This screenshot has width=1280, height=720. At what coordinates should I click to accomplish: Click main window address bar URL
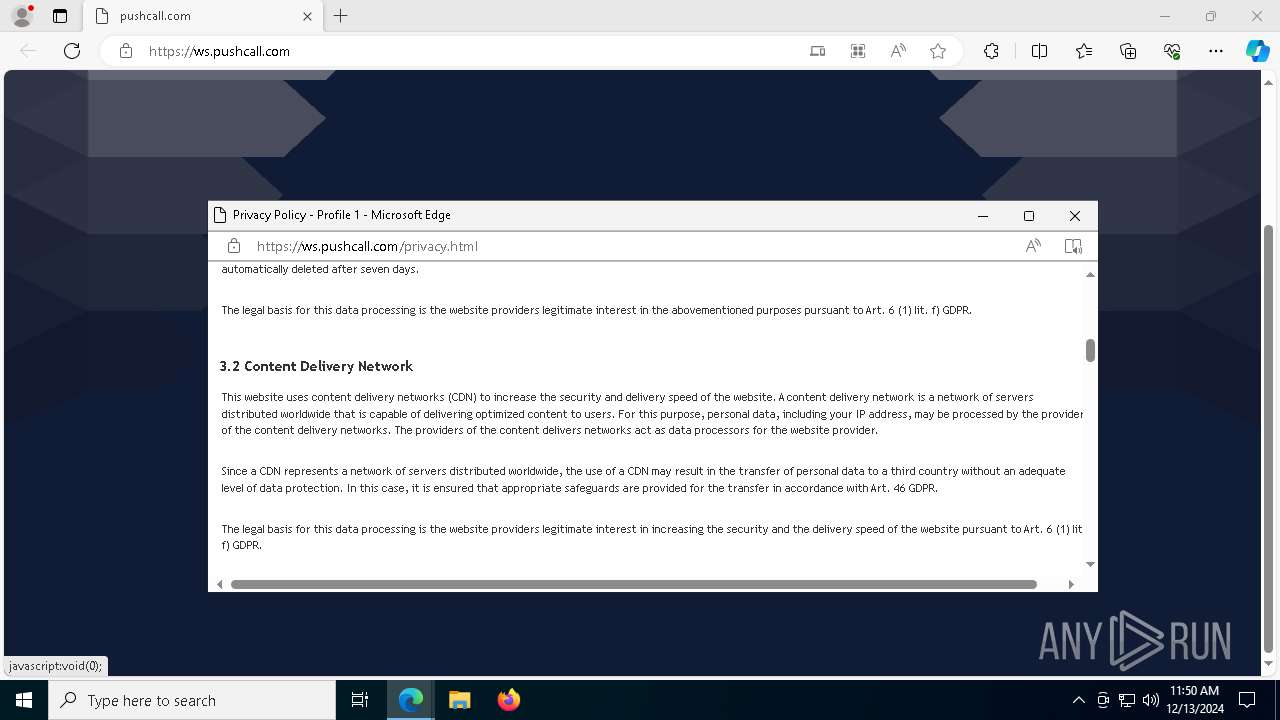(x=219, y=51)
